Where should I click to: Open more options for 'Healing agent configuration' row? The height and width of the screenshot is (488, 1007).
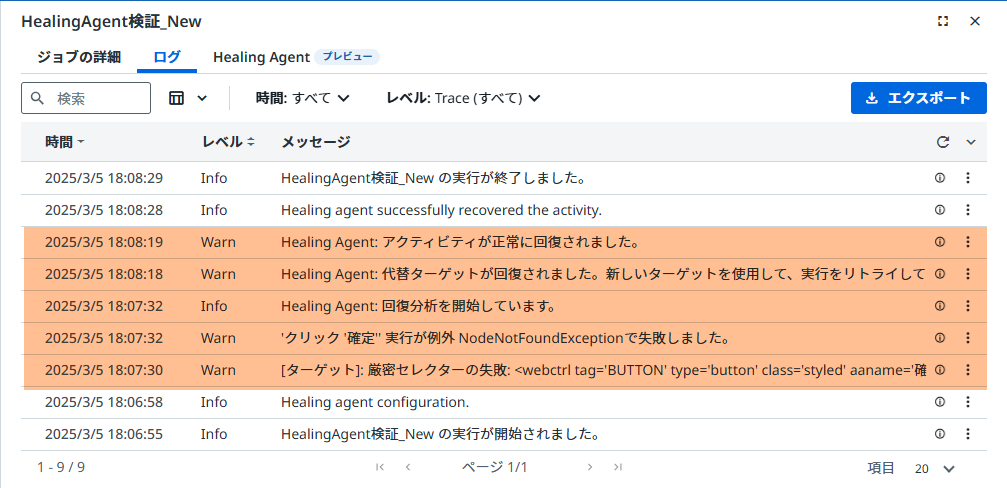tap(968, 402)
